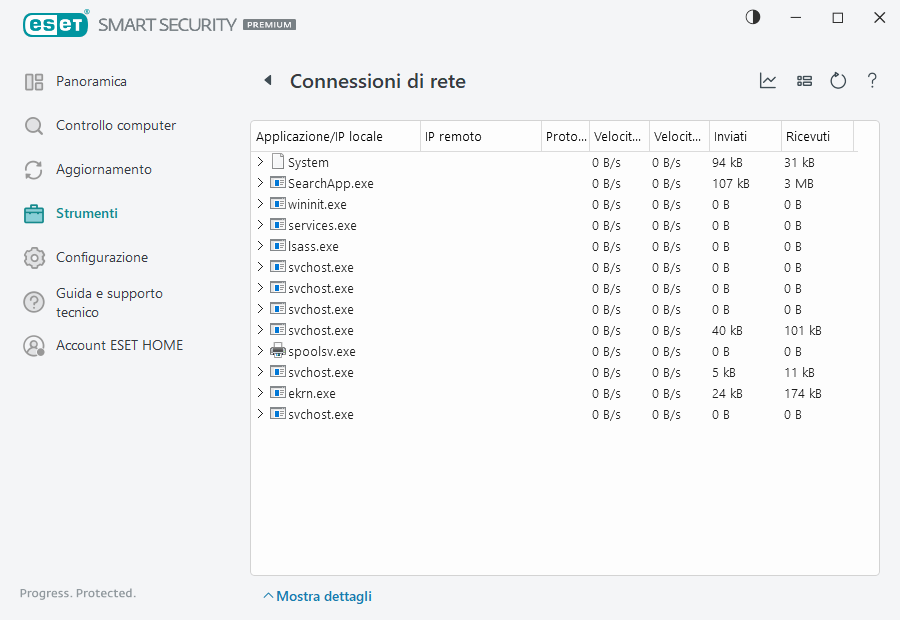The width and height of the screenshot is (900, 620).
Task: Refresh the network connections list
Action: pyautogui.click(x=838, y=81)
